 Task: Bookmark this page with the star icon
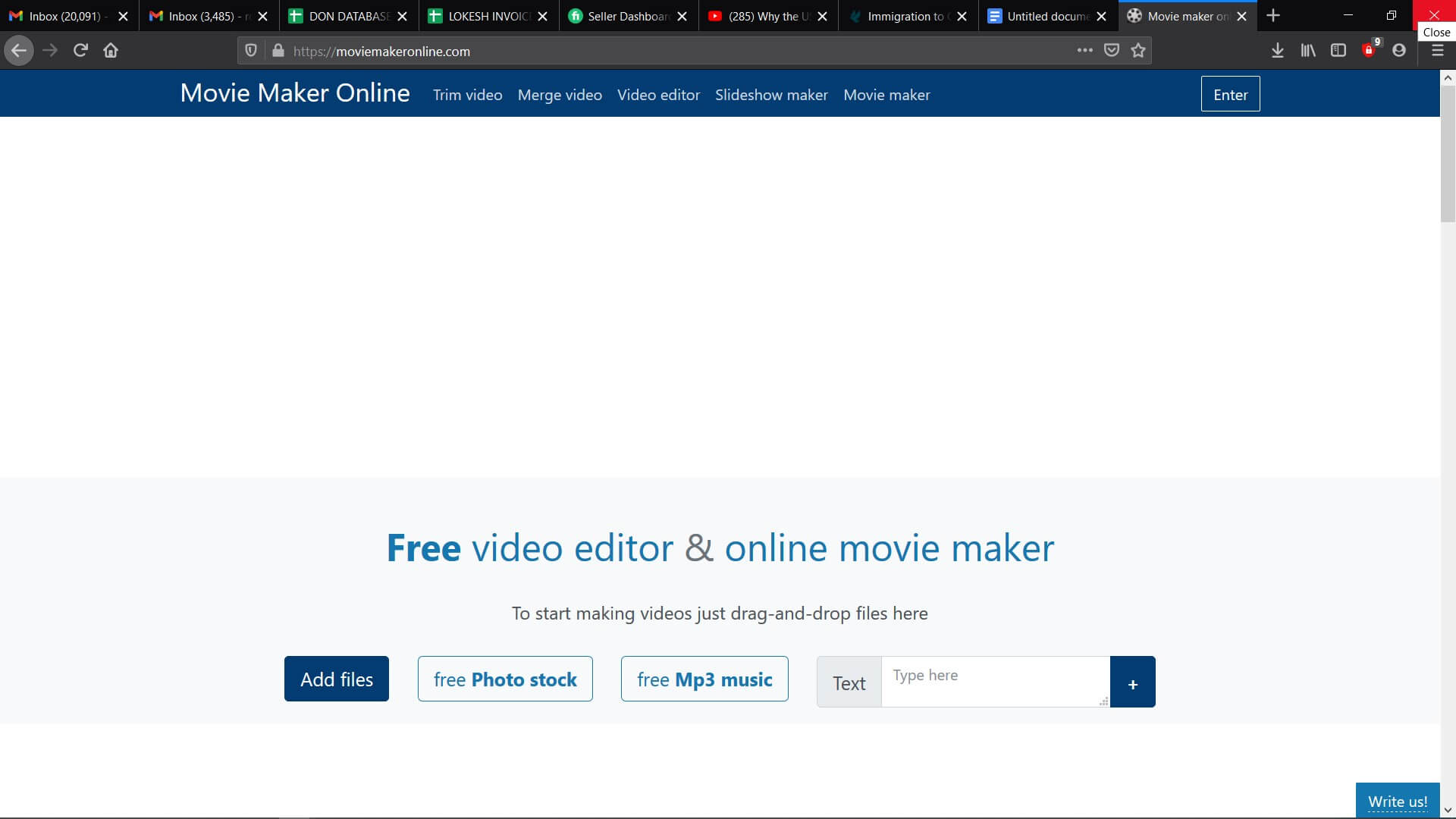pos(1137,51)
